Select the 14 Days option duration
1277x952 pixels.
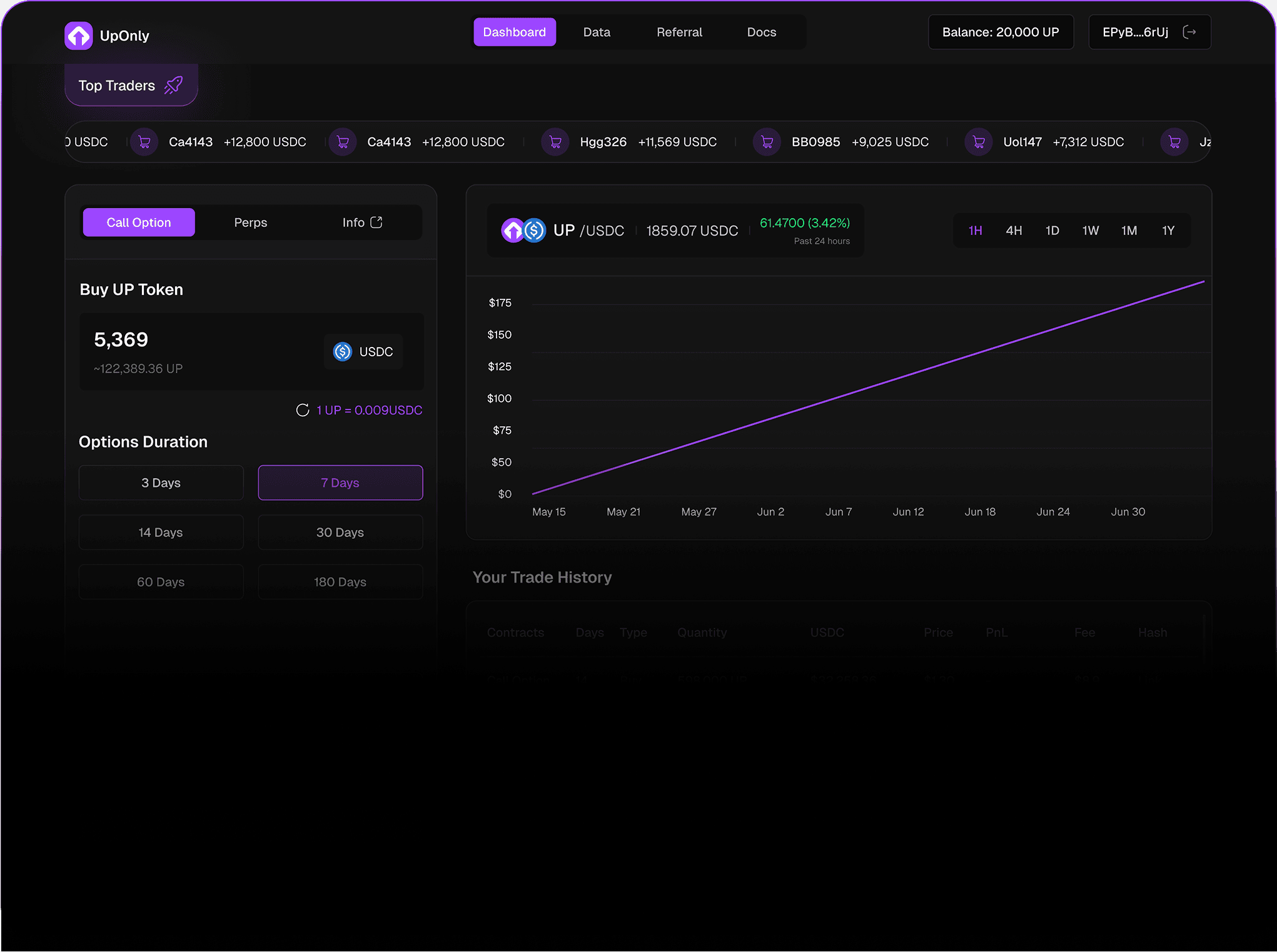click(x=161, y=533)
